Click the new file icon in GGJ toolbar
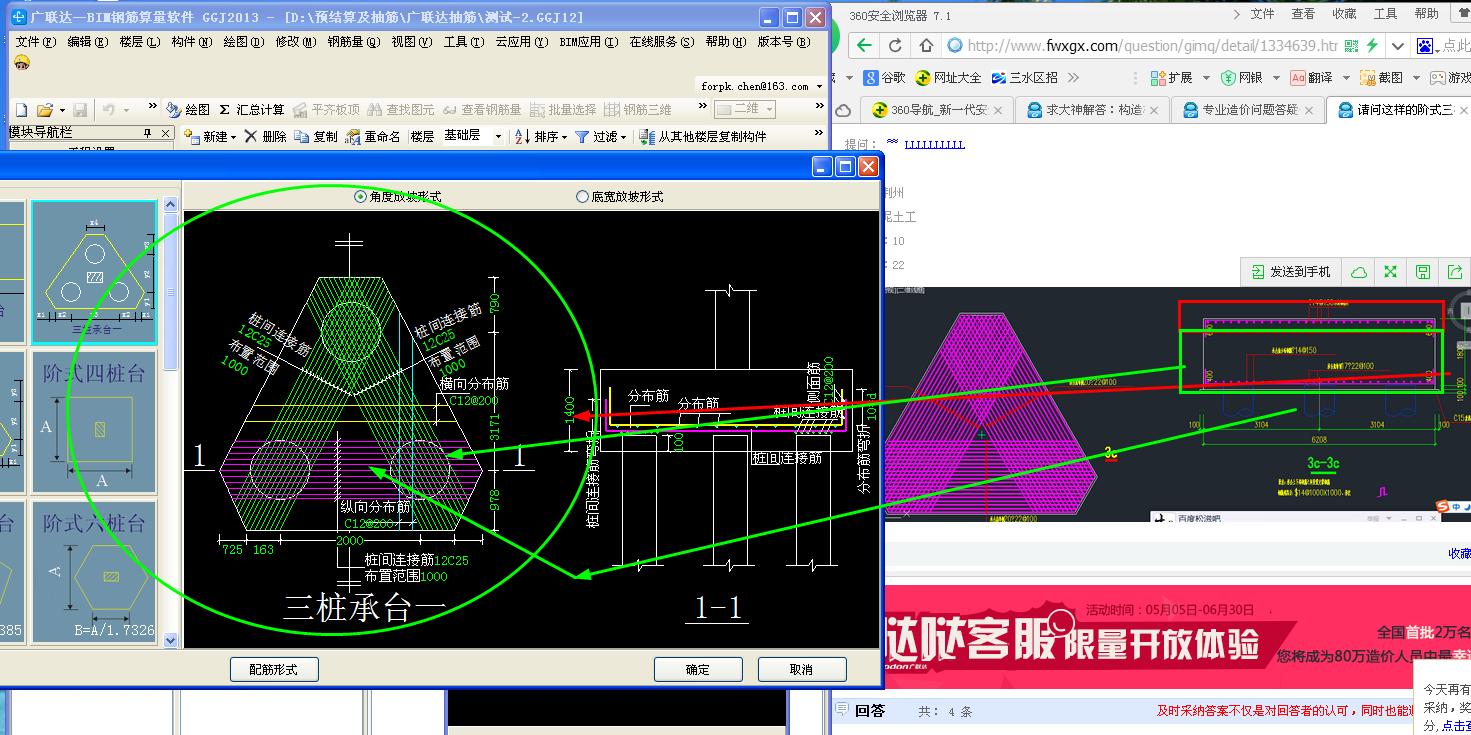Screen dimensions: 1471x735 click(x=22, y=110)
